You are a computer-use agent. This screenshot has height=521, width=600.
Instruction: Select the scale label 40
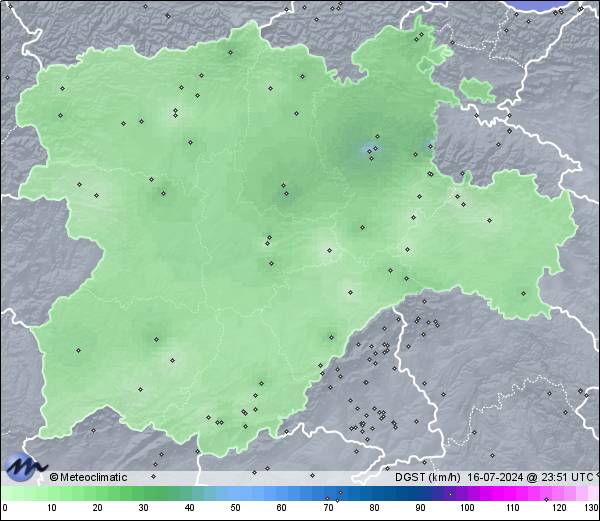click(190, 508)
